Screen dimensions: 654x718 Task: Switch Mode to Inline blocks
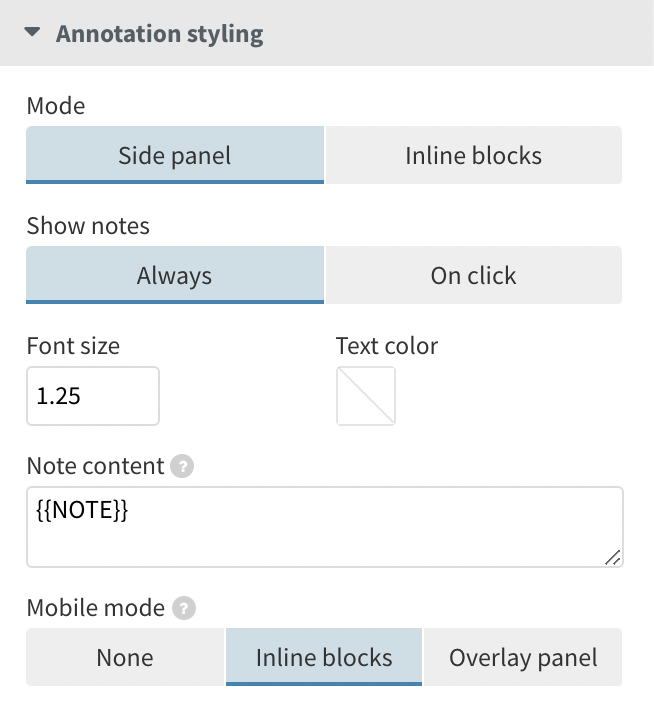click(x=474, y=155)
